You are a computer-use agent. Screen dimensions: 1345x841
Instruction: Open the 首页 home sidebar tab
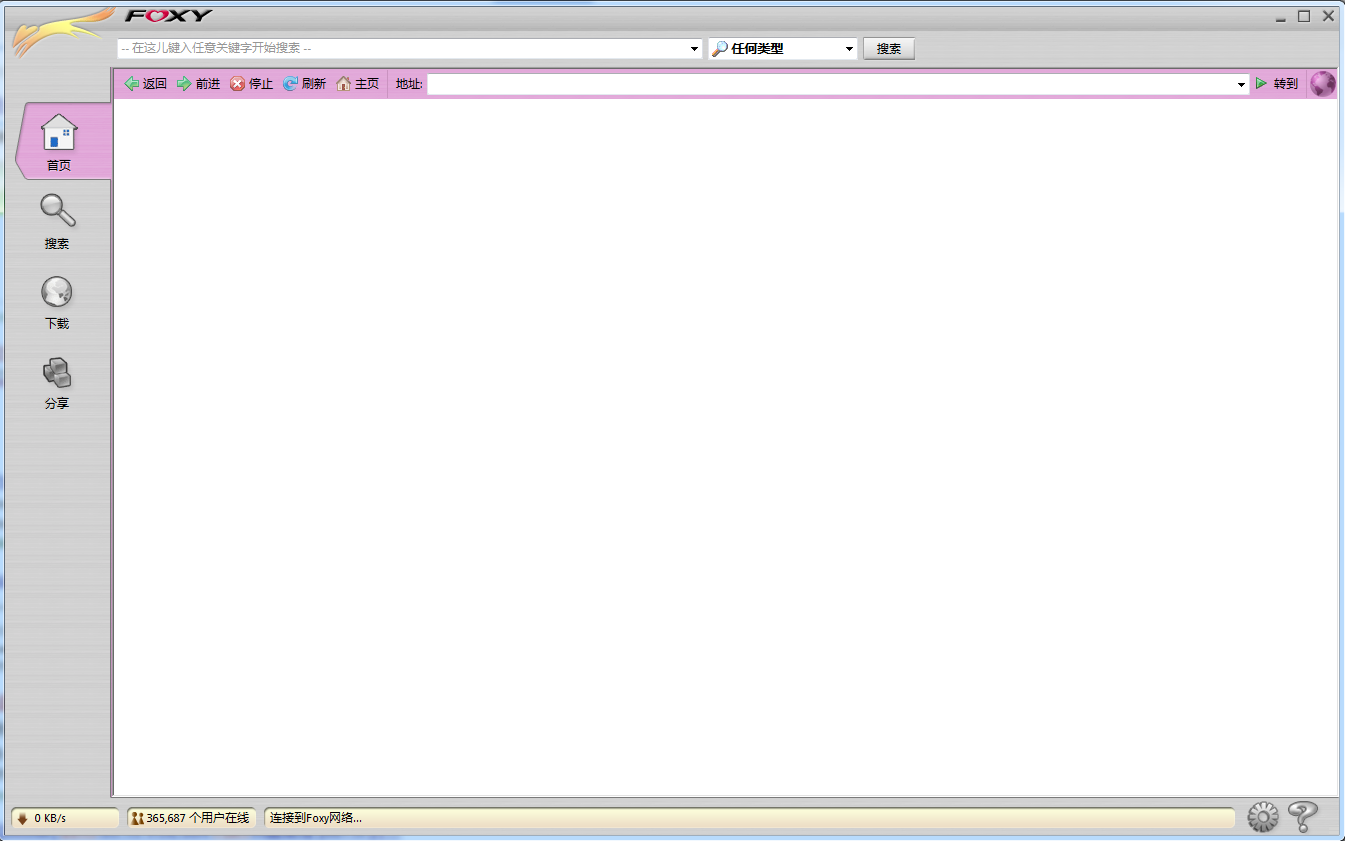[x=59, y=141]
